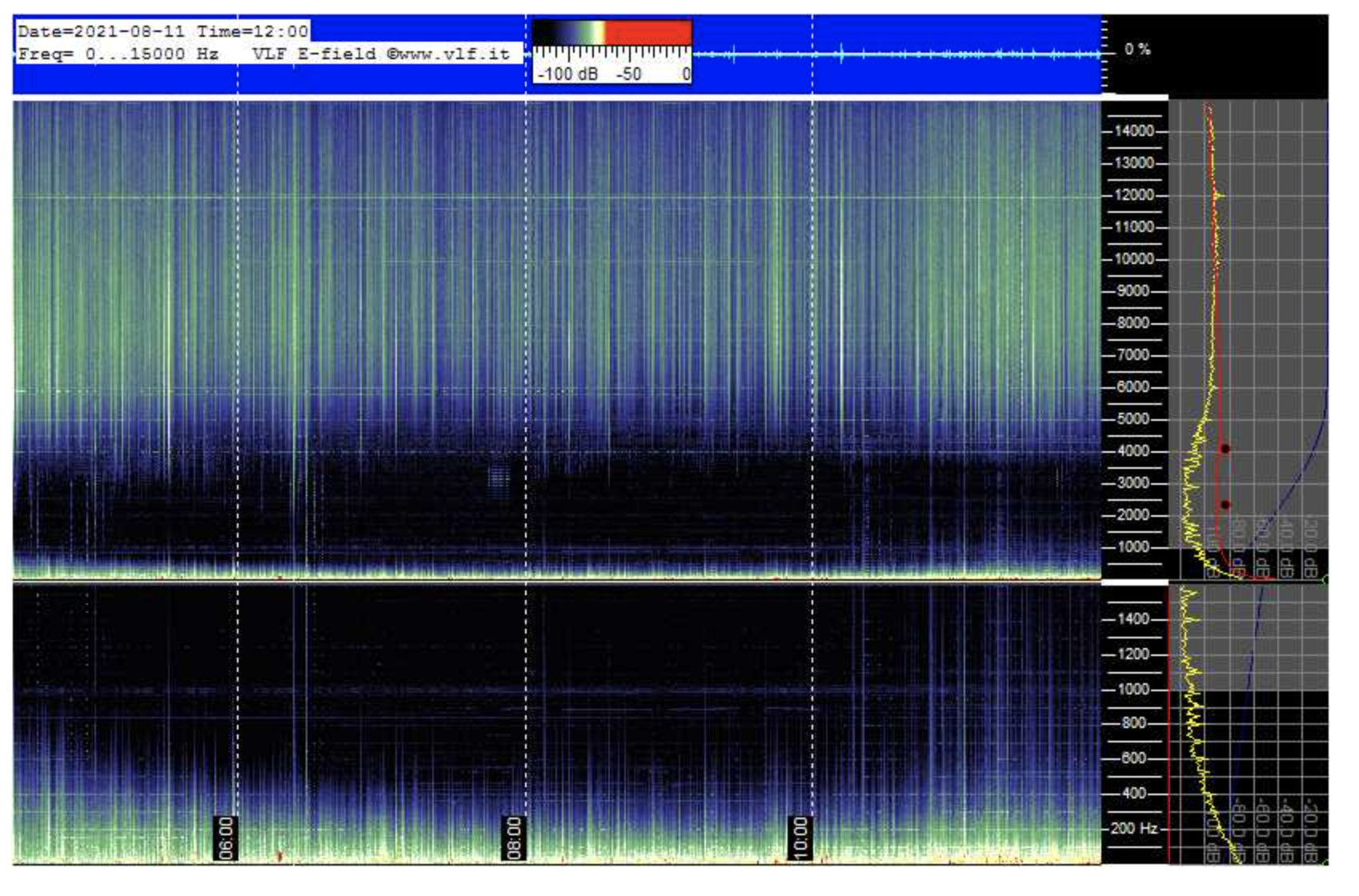Click the 11000 frequency axis label
Viewport: 1359px width, 896px height.
coord(1134,226)
